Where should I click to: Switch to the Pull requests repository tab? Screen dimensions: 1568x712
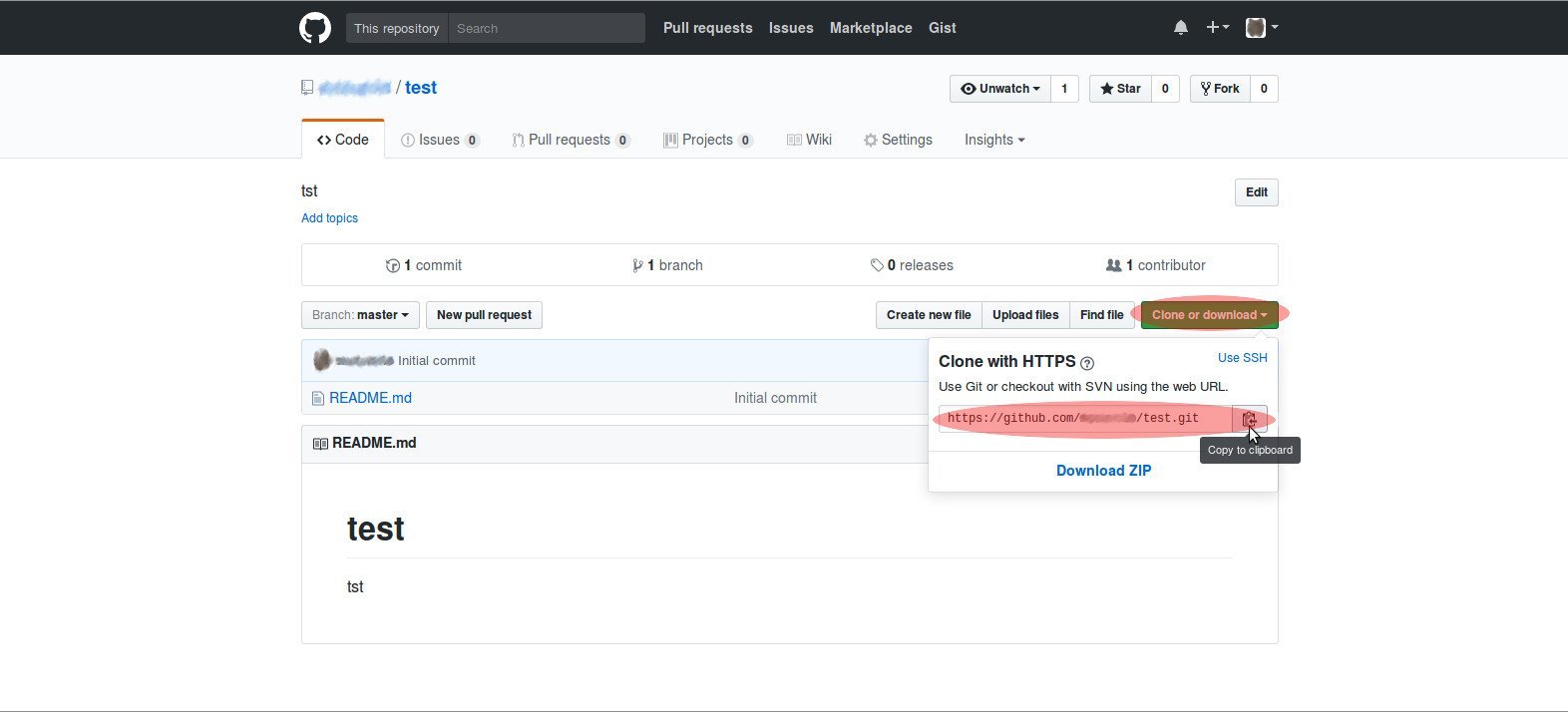[571, 140]
